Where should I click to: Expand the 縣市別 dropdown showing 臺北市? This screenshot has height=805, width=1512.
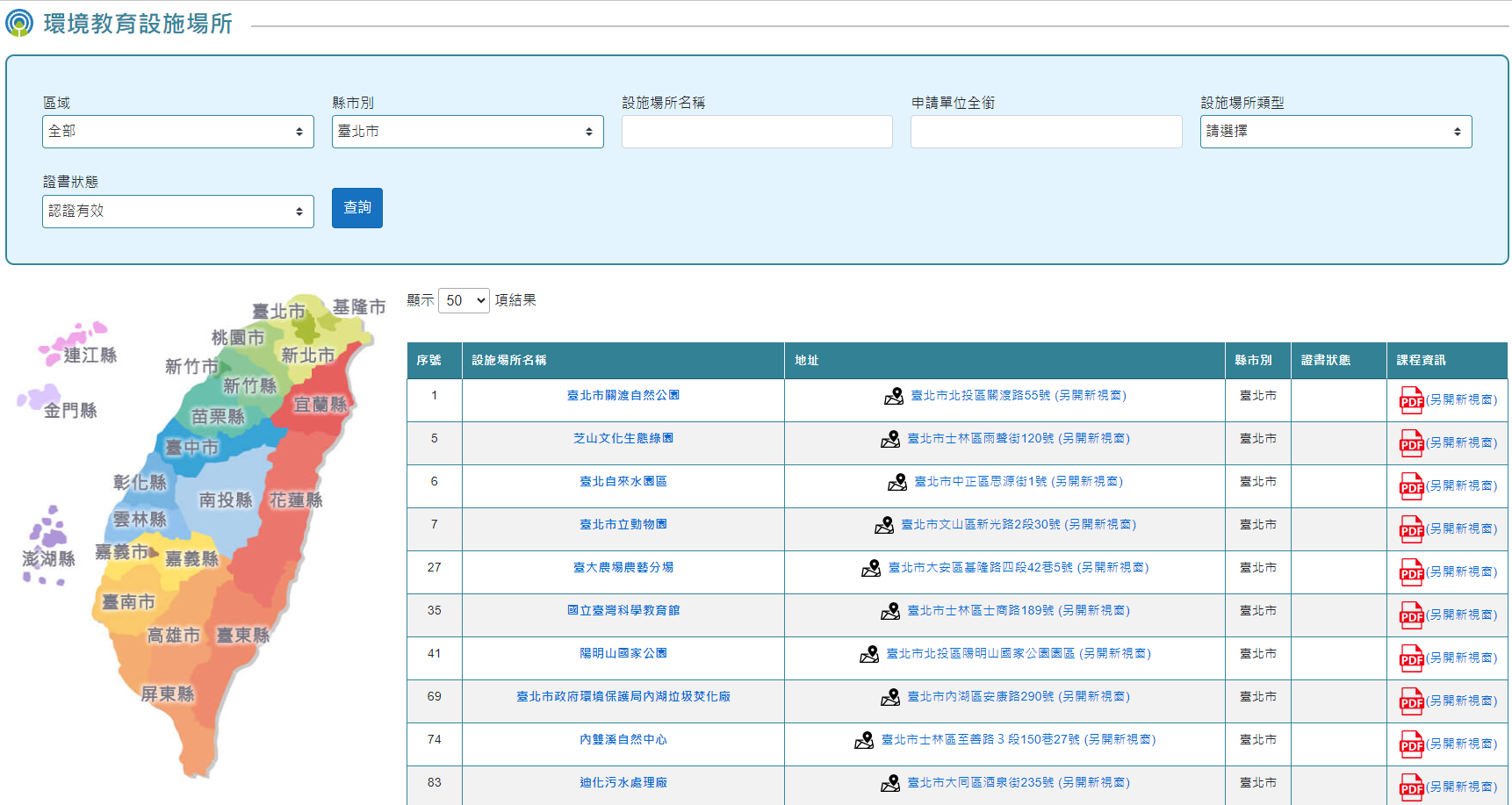[467, 132]
